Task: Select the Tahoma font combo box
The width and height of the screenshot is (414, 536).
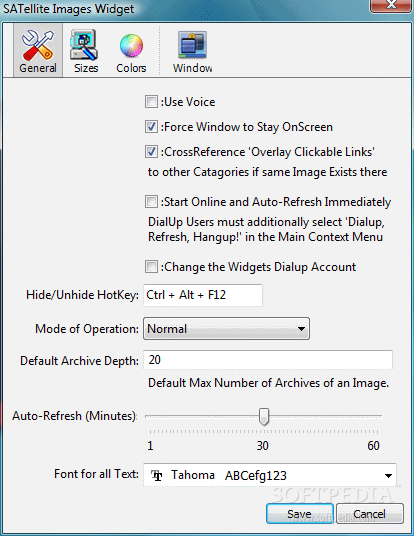Action: tap(270, 475)
